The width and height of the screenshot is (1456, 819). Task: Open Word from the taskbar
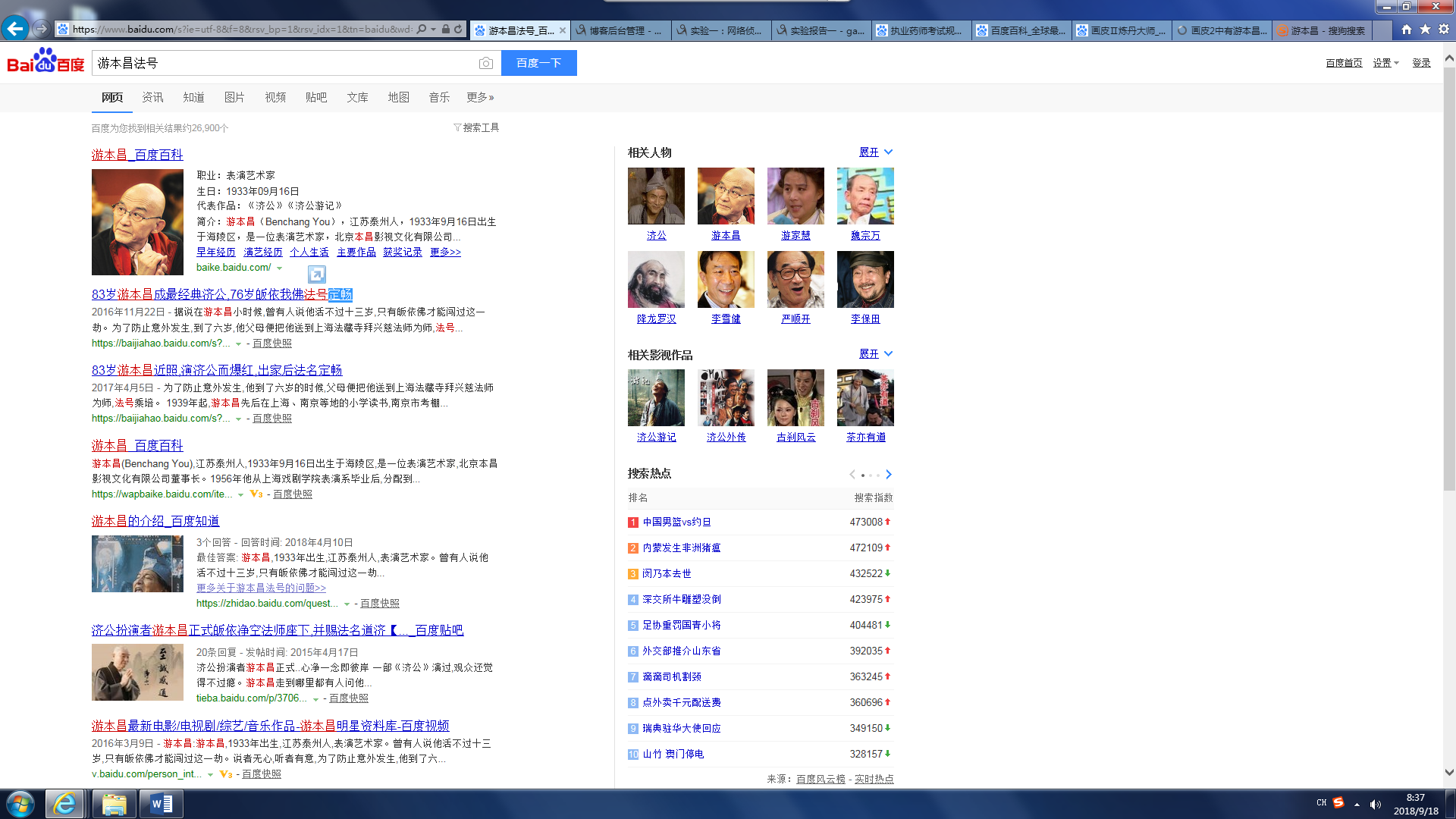[161, 804]
